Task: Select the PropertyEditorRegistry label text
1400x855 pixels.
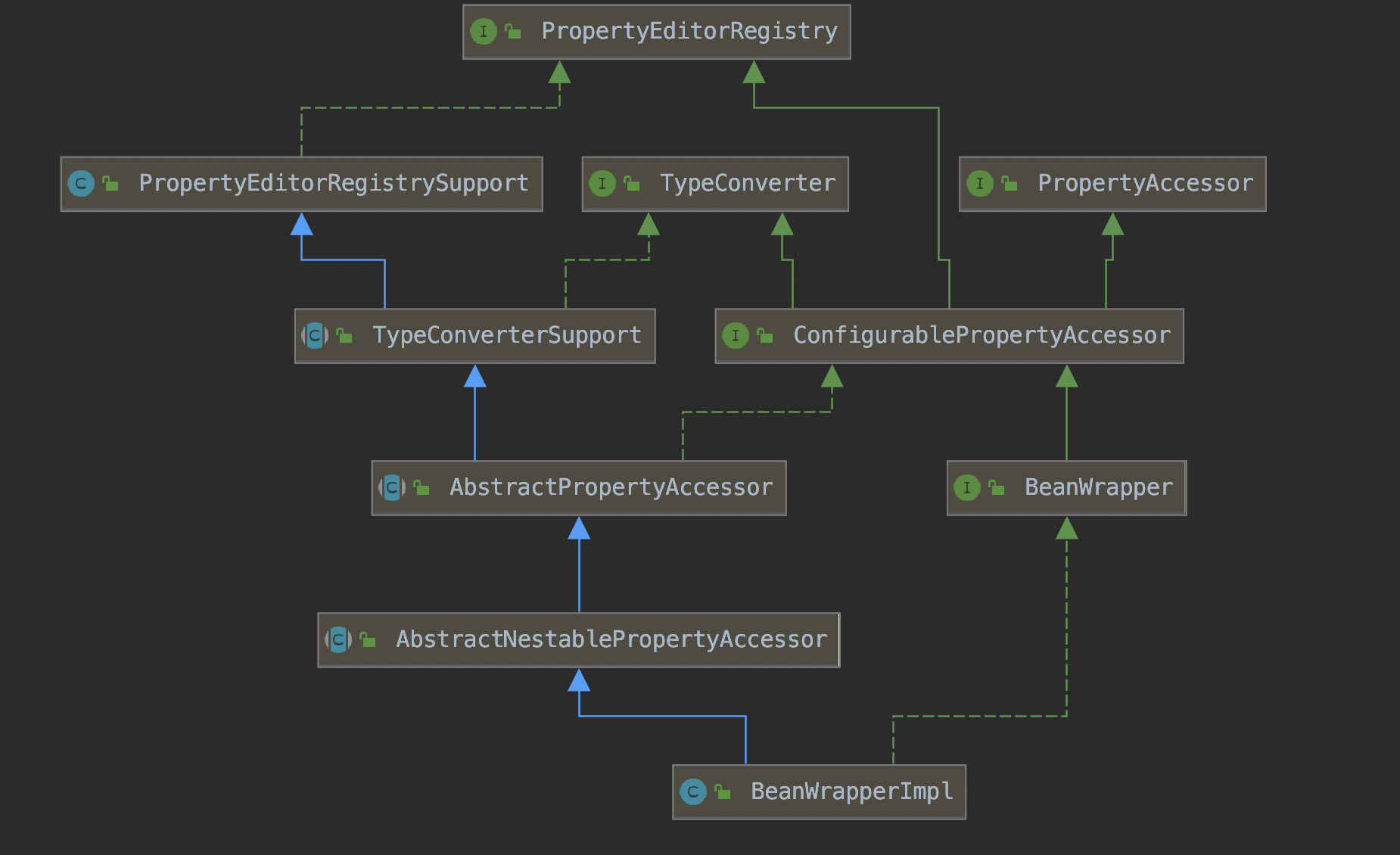Action: [x=689, y=32]
